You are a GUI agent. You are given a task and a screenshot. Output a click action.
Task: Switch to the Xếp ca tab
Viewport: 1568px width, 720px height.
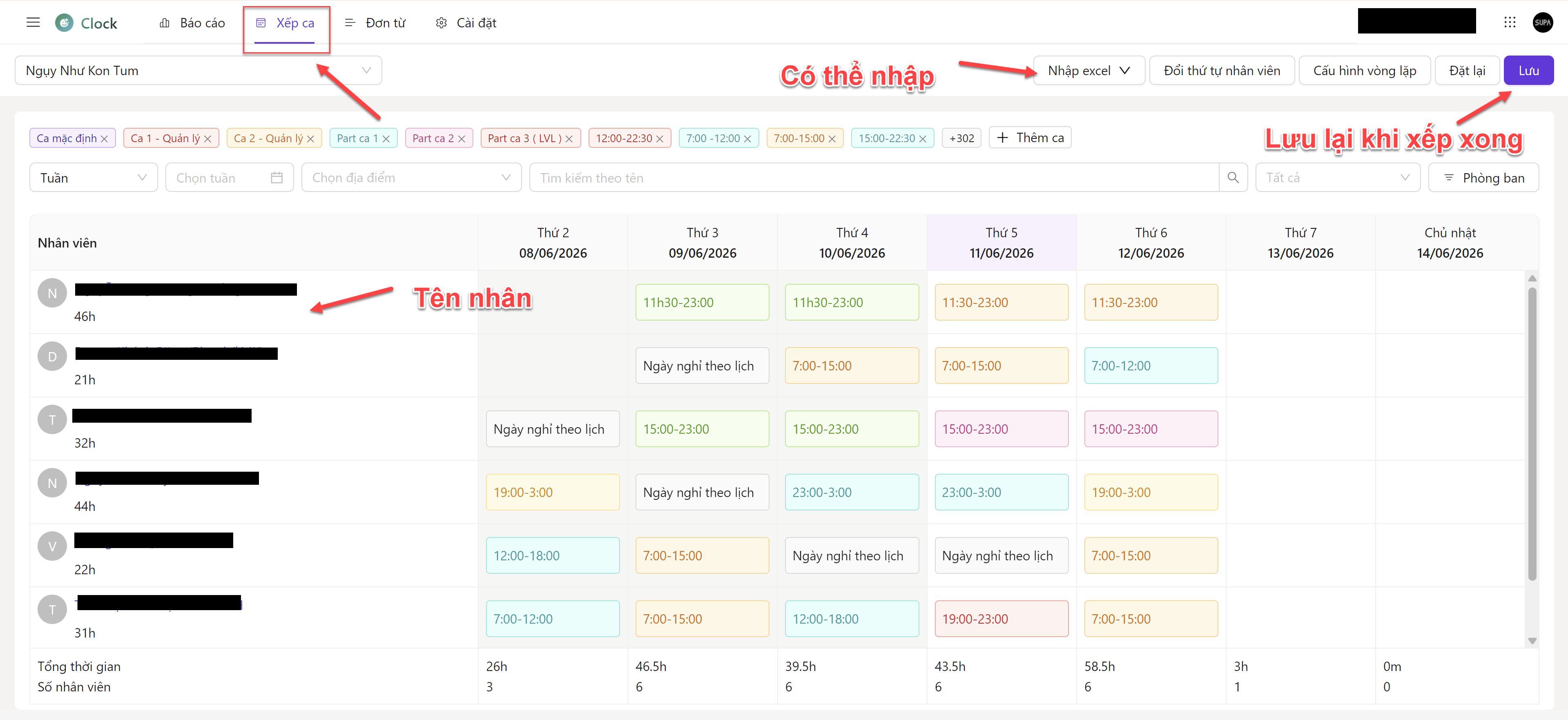pos(285,23)
